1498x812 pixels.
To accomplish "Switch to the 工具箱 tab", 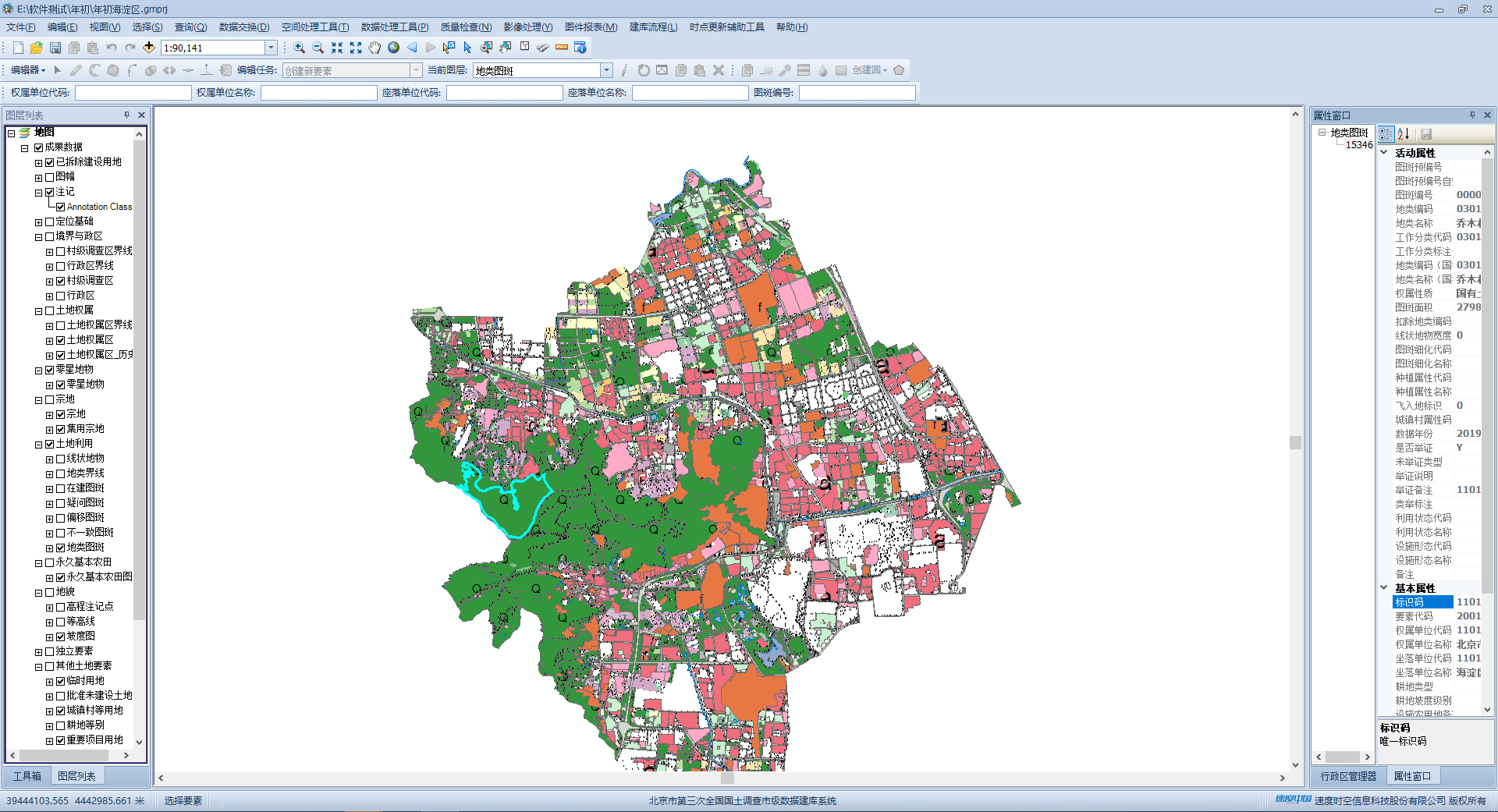I will (27, 776).
